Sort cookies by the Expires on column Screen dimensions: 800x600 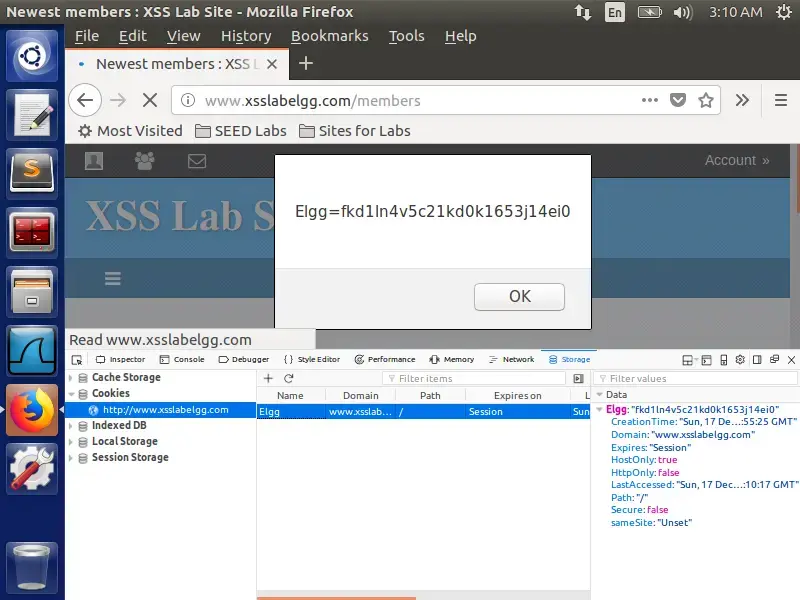pyautogui.click(x=517, y=395)
